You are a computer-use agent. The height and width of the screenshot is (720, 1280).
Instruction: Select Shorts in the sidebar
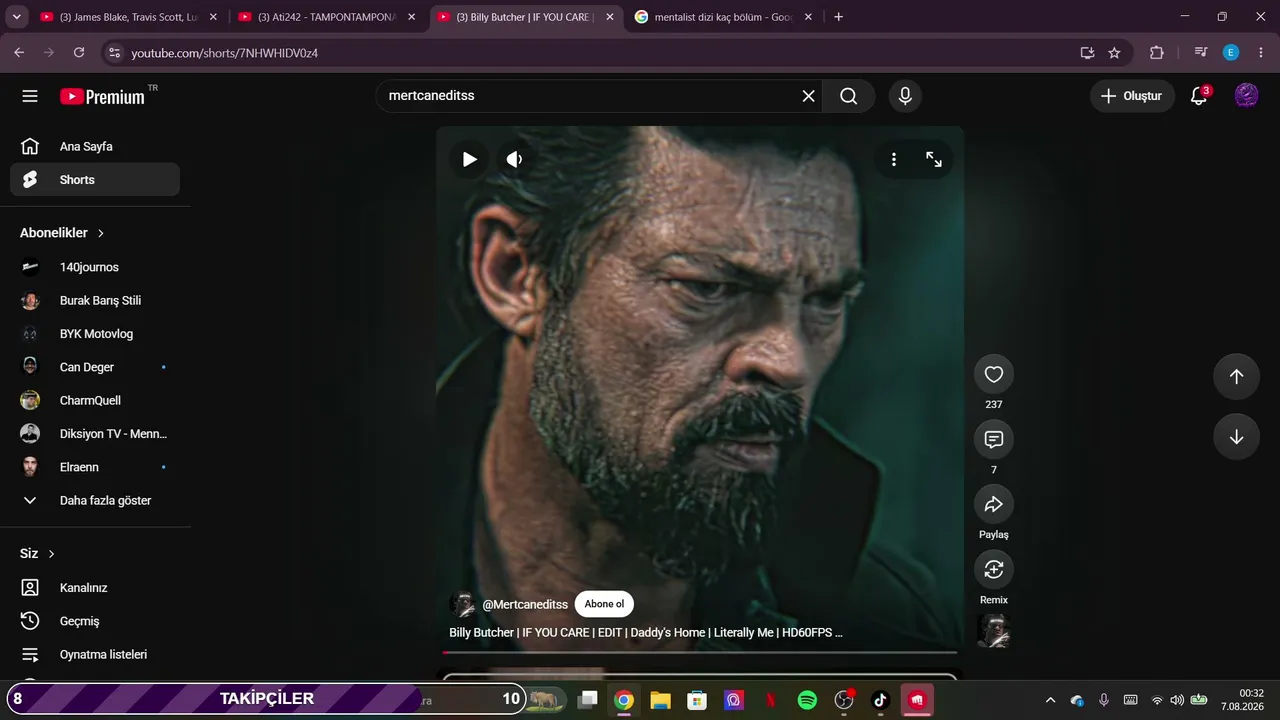[x=95, y=180]
